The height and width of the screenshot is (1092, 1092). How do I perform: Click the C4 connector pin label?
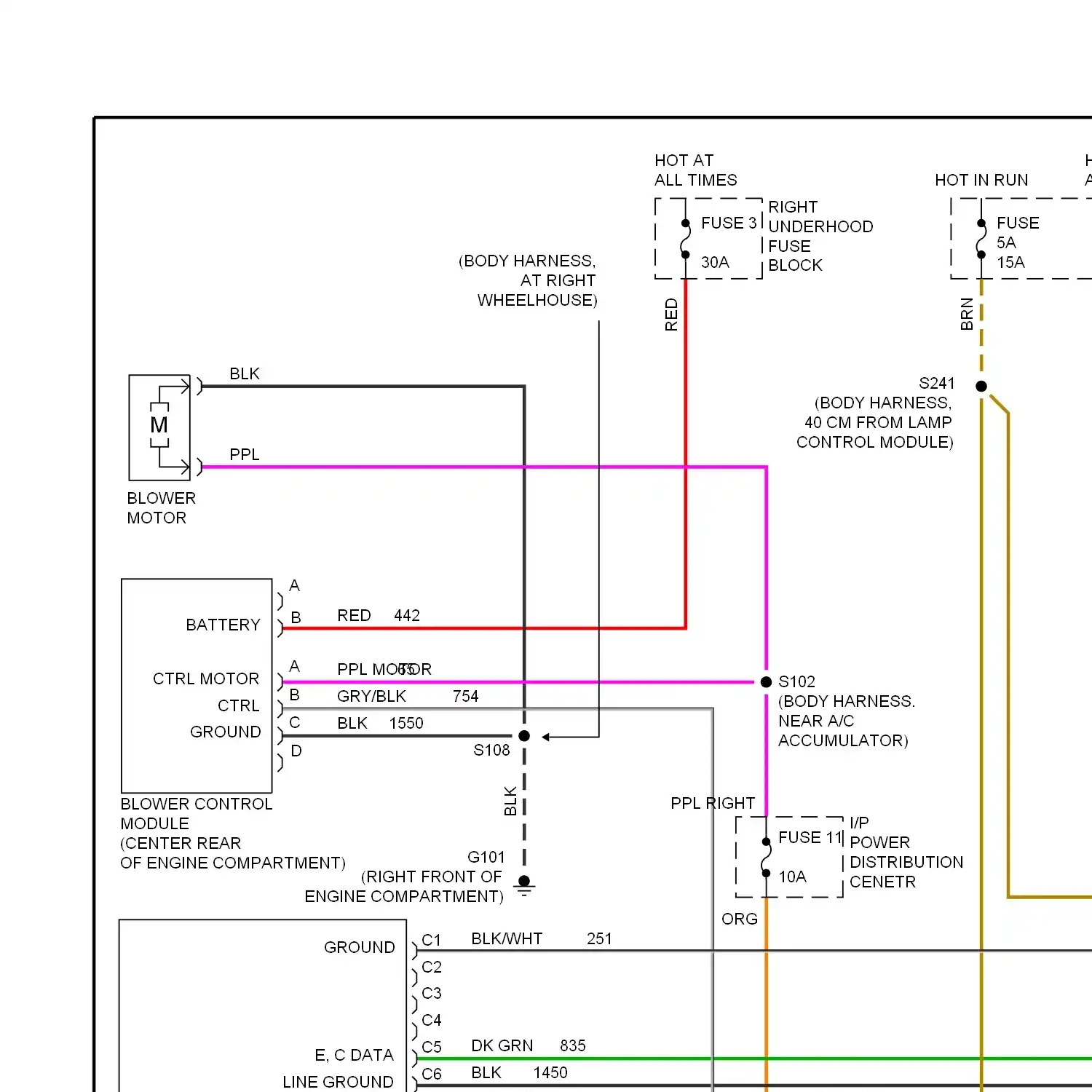click(432, 1021)
